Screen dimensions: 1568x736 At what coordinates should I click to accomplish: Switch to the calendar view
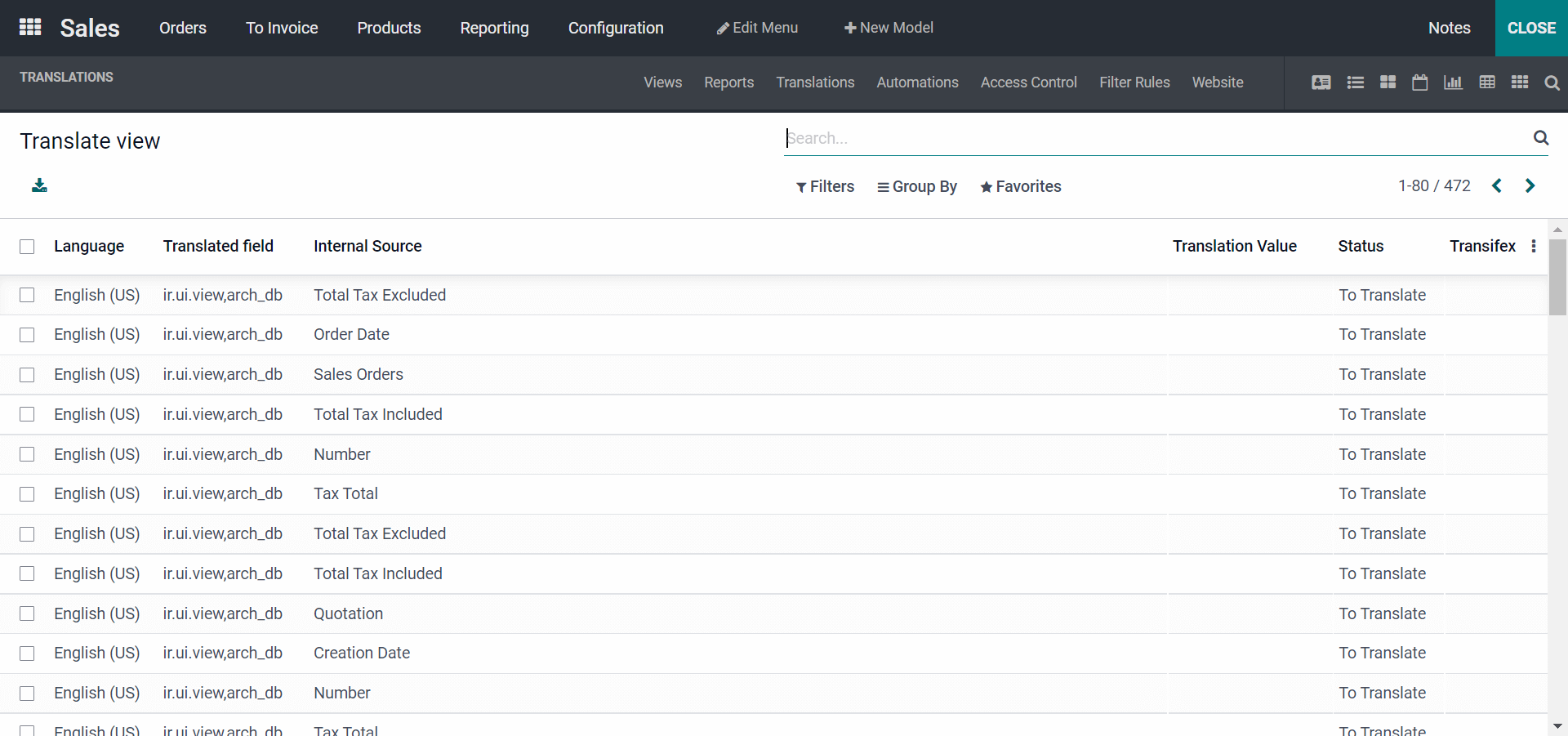pyautogui.click(x=1419, y=83)
